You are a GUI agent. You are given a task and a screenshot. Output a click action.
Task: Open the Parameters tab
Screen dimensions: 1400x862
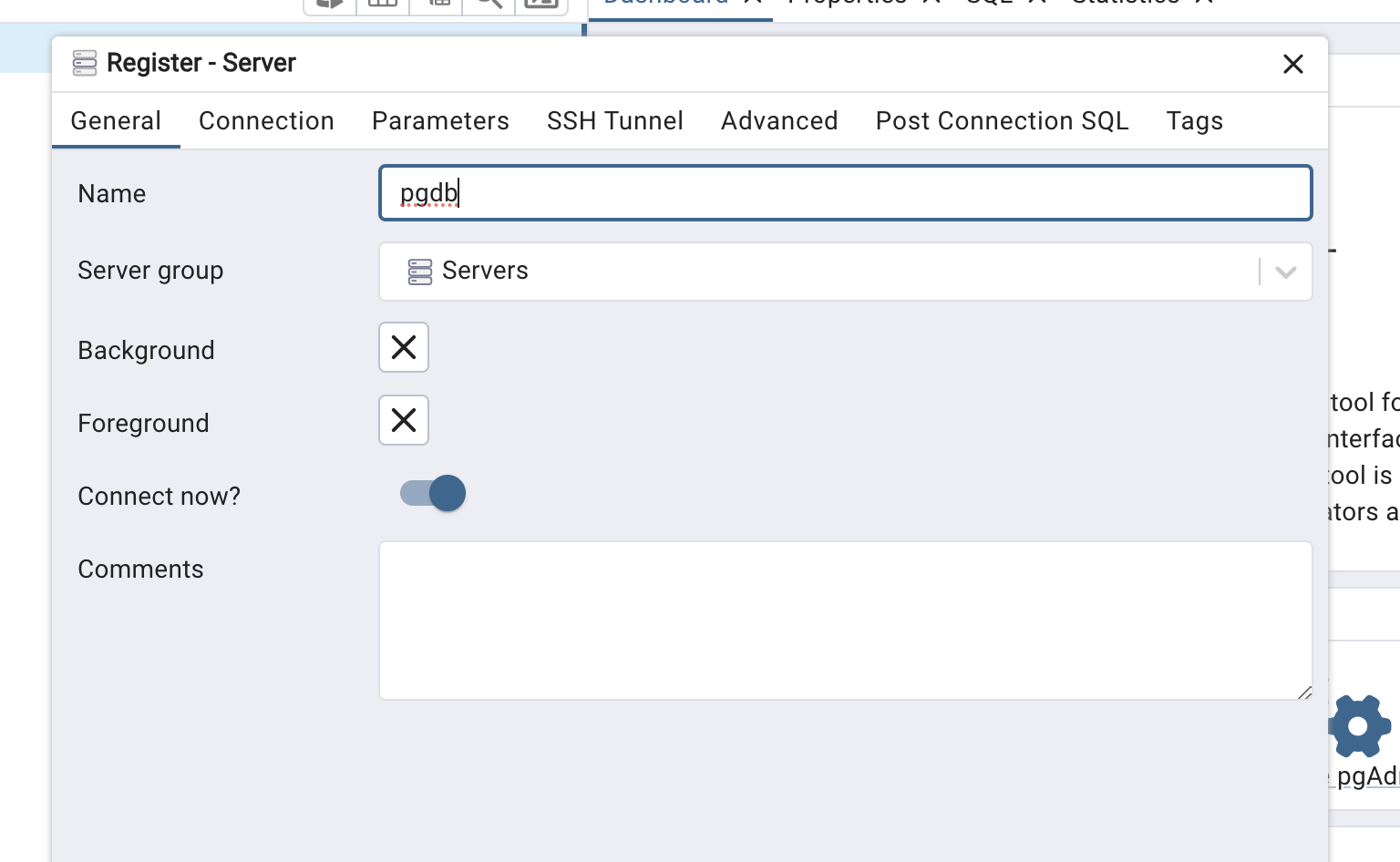(x=440, y=121)
